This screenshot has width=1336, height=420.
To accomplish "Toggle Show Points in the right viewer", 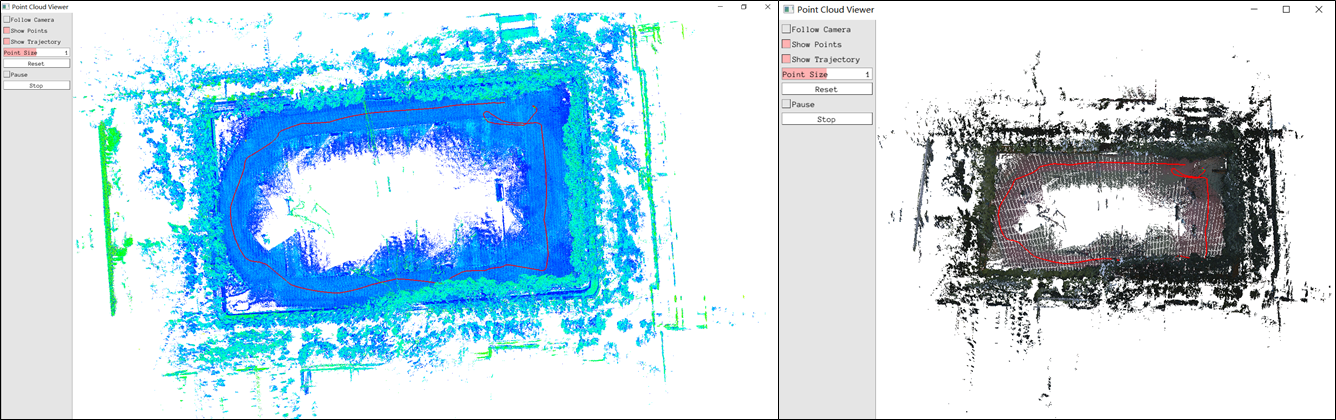I will click(786, 44).
